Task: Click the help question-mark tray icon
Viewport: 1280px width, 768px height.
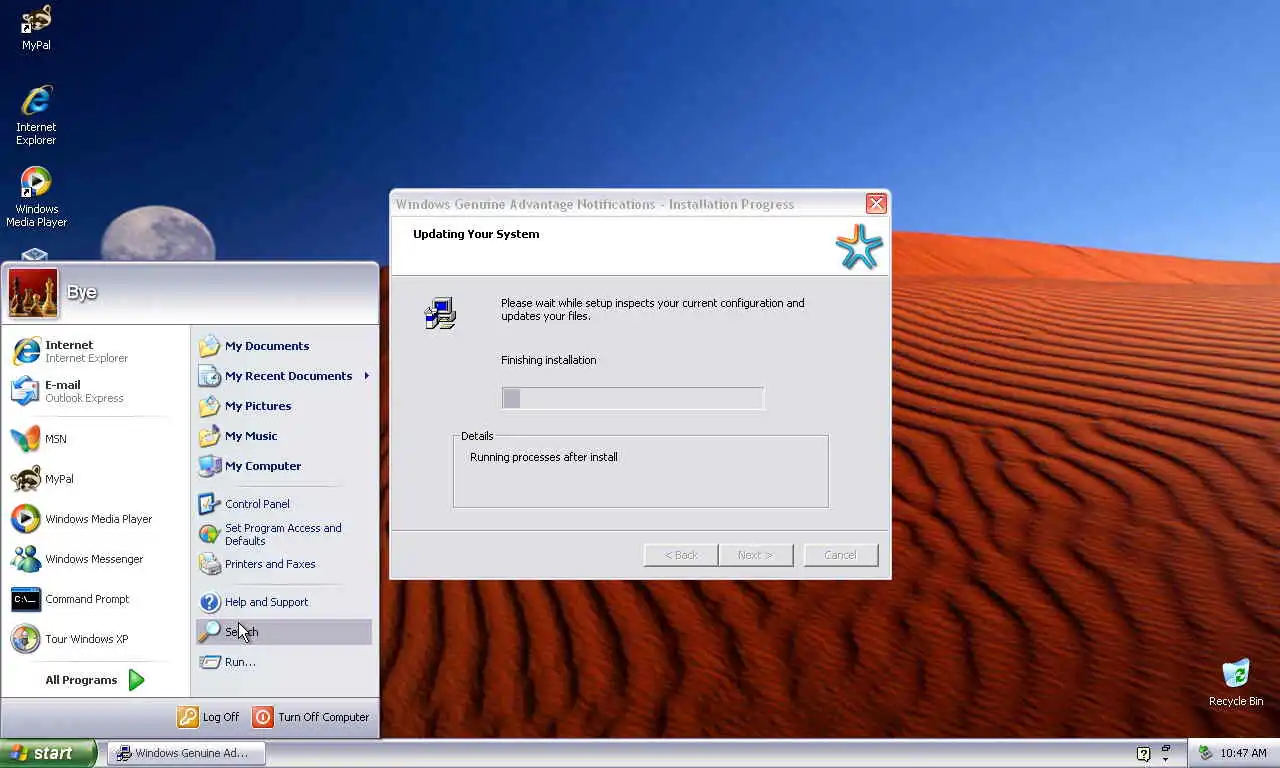Action: pos(1144,754)
